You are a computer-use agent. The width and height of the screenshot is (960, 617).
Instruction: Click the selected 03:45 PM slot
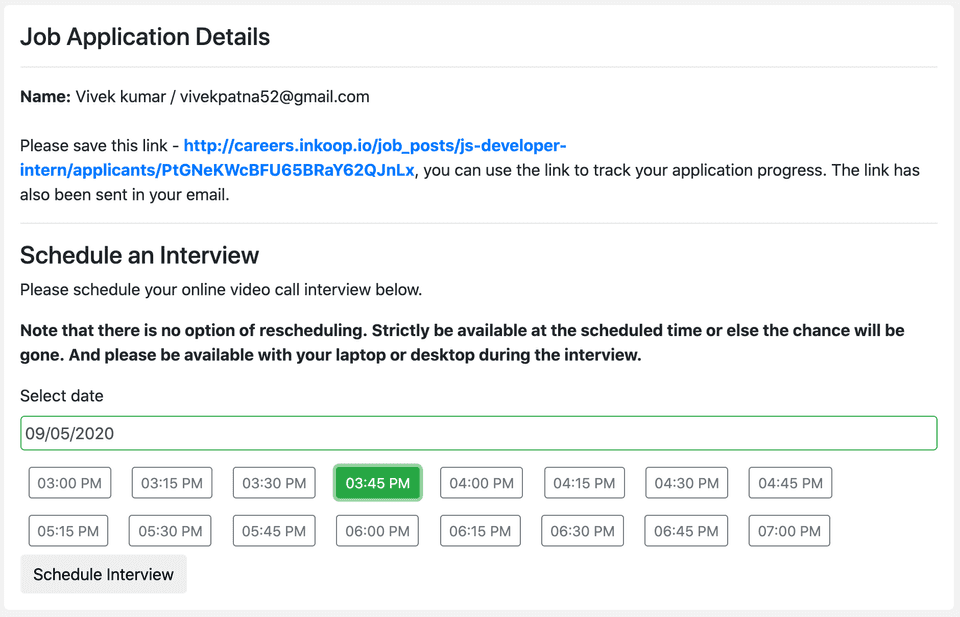[377, 483]
